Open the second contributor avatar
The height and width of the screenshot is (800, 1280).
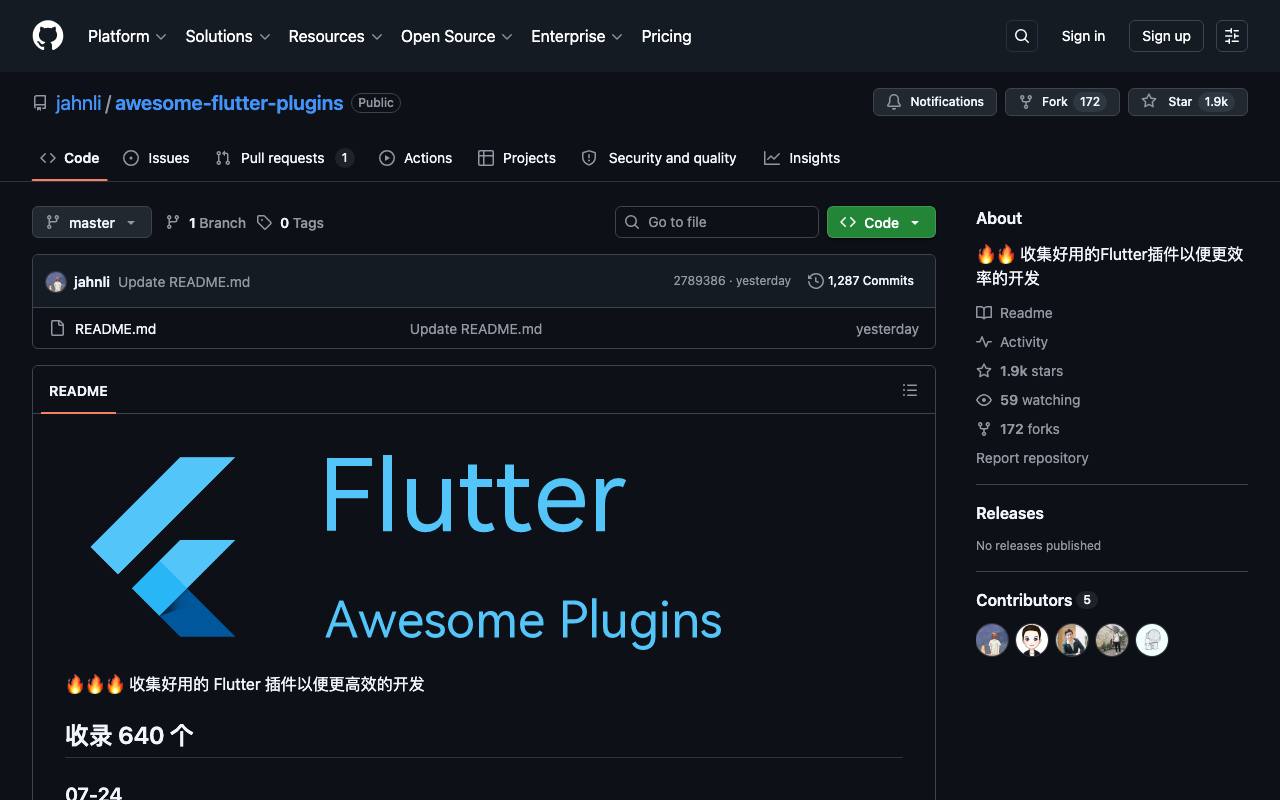[x=1032, y=640]
